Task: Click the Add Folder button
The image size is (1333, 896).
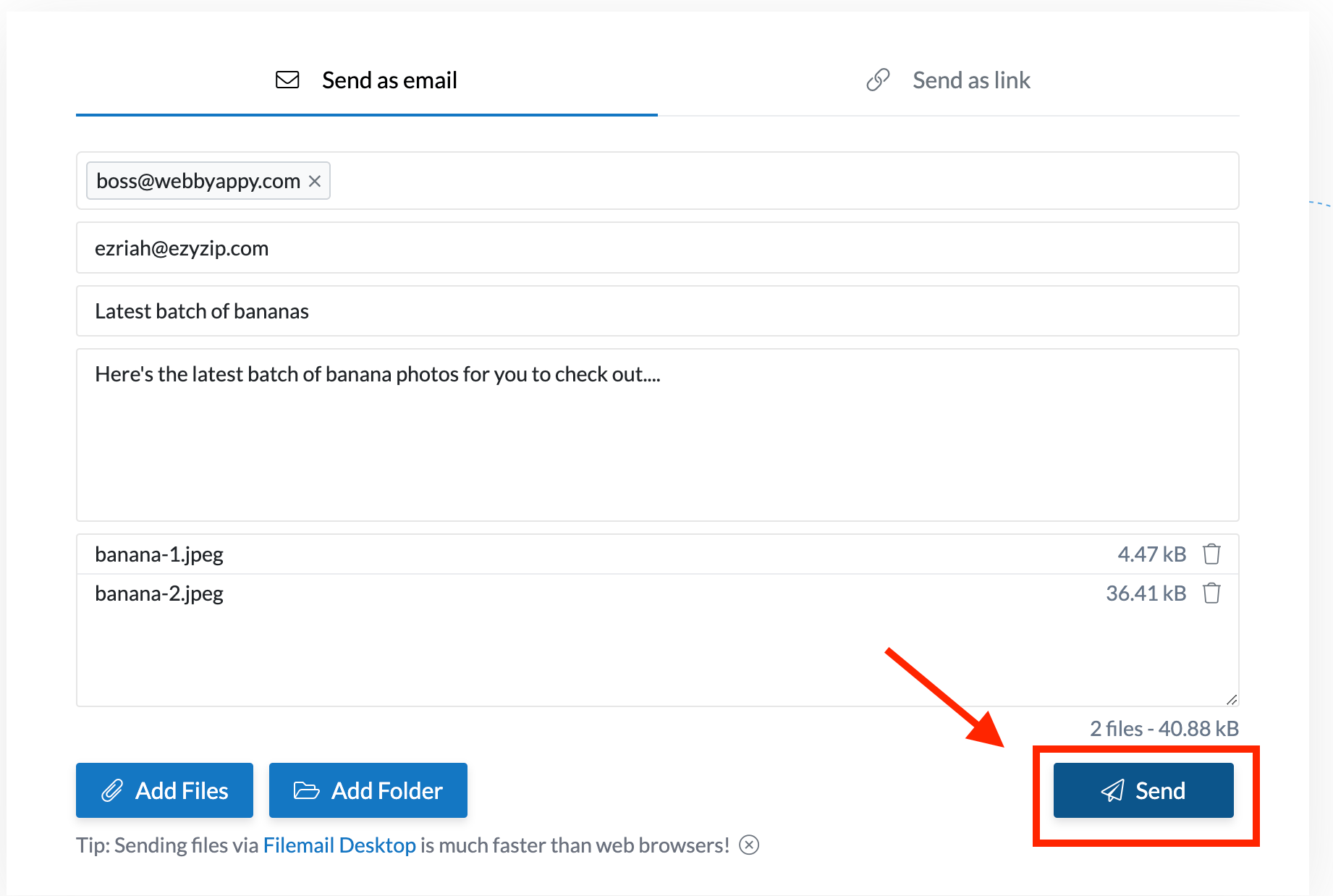Action: pyautogui.click(x=368, y=790)
